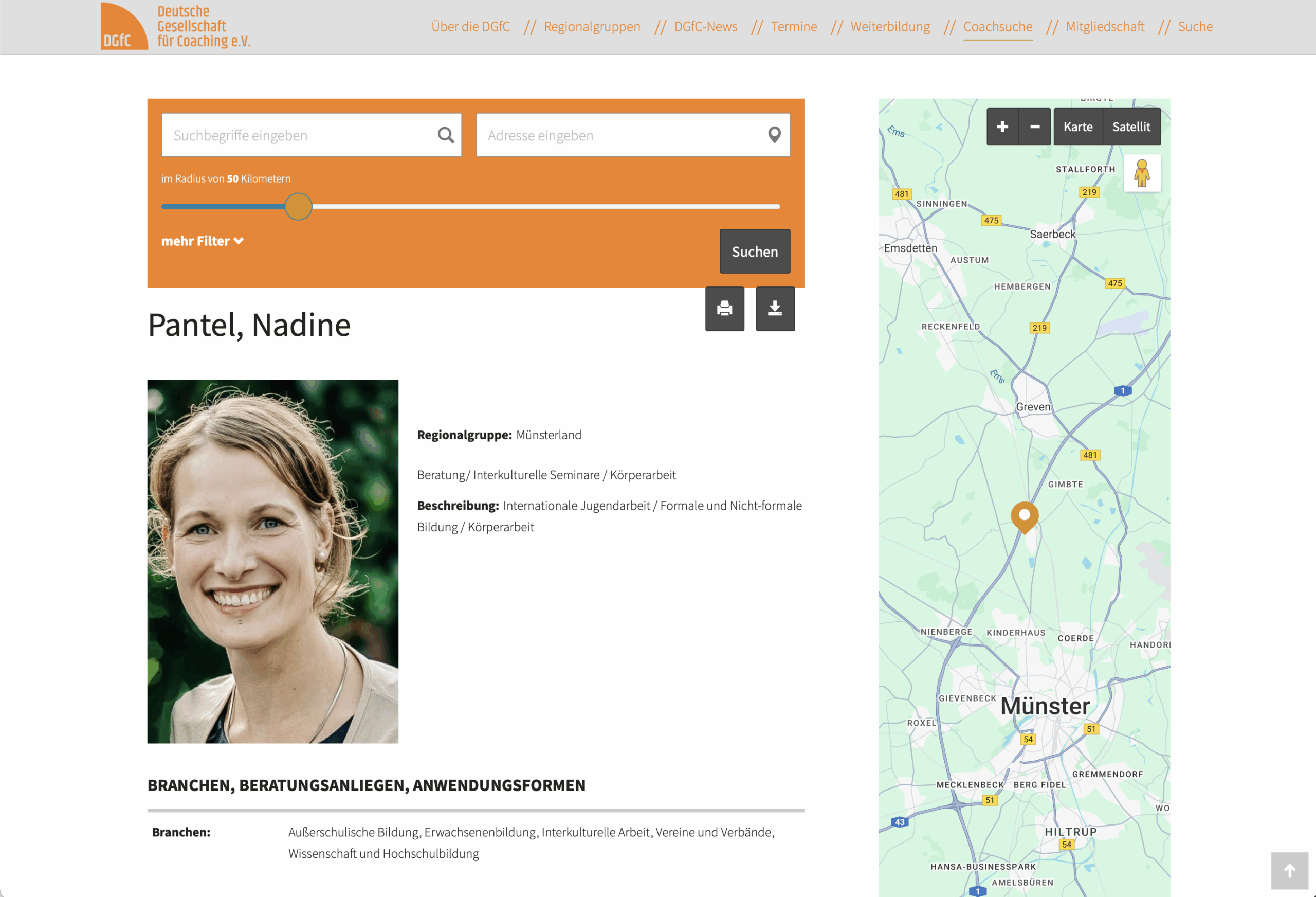The image size is (1316, 897).
Task: Click the Suchen button
Action: [x=754, y=251]
